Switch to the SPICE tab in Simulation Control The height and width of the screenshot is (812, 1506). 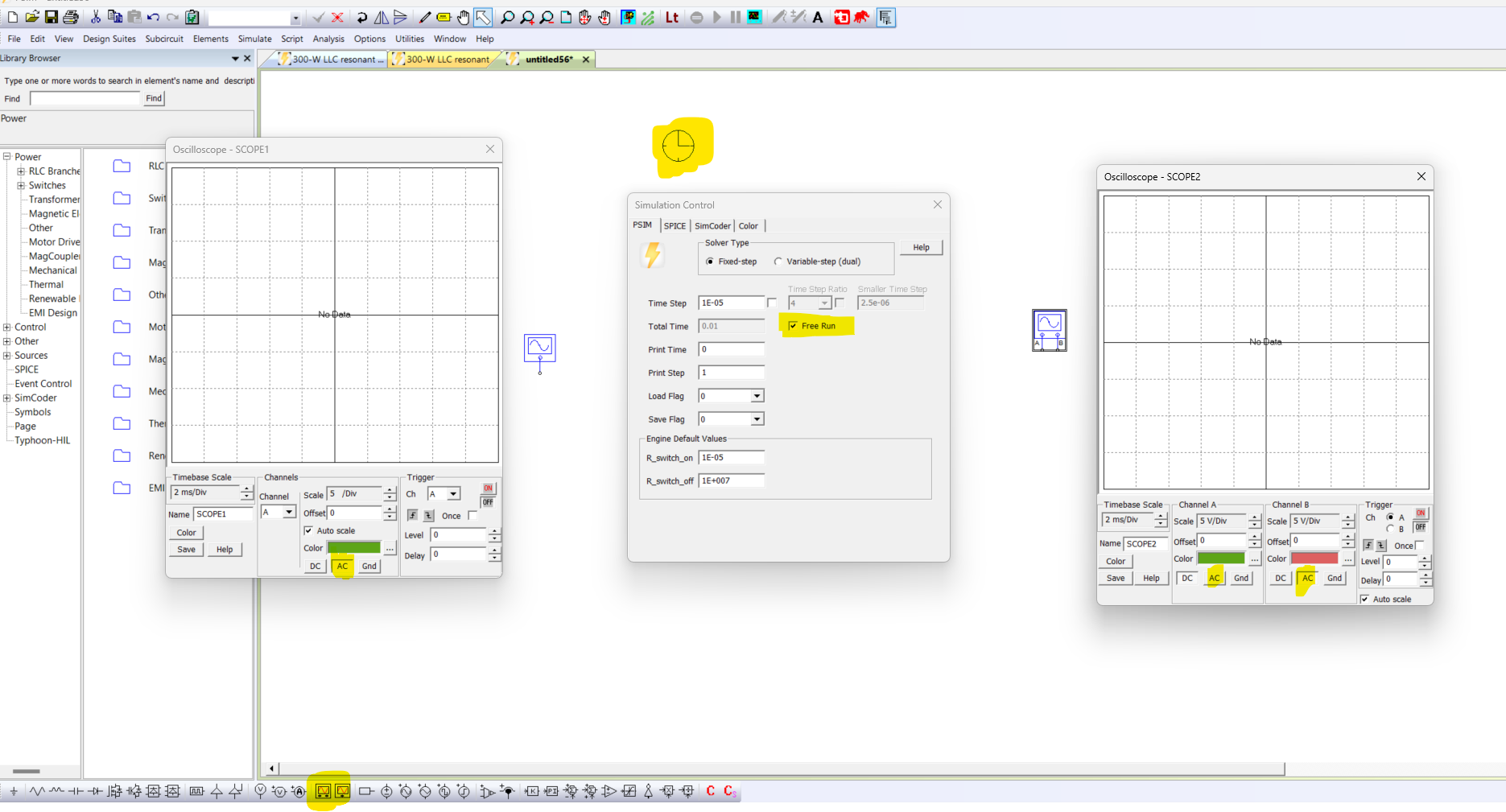675,226
